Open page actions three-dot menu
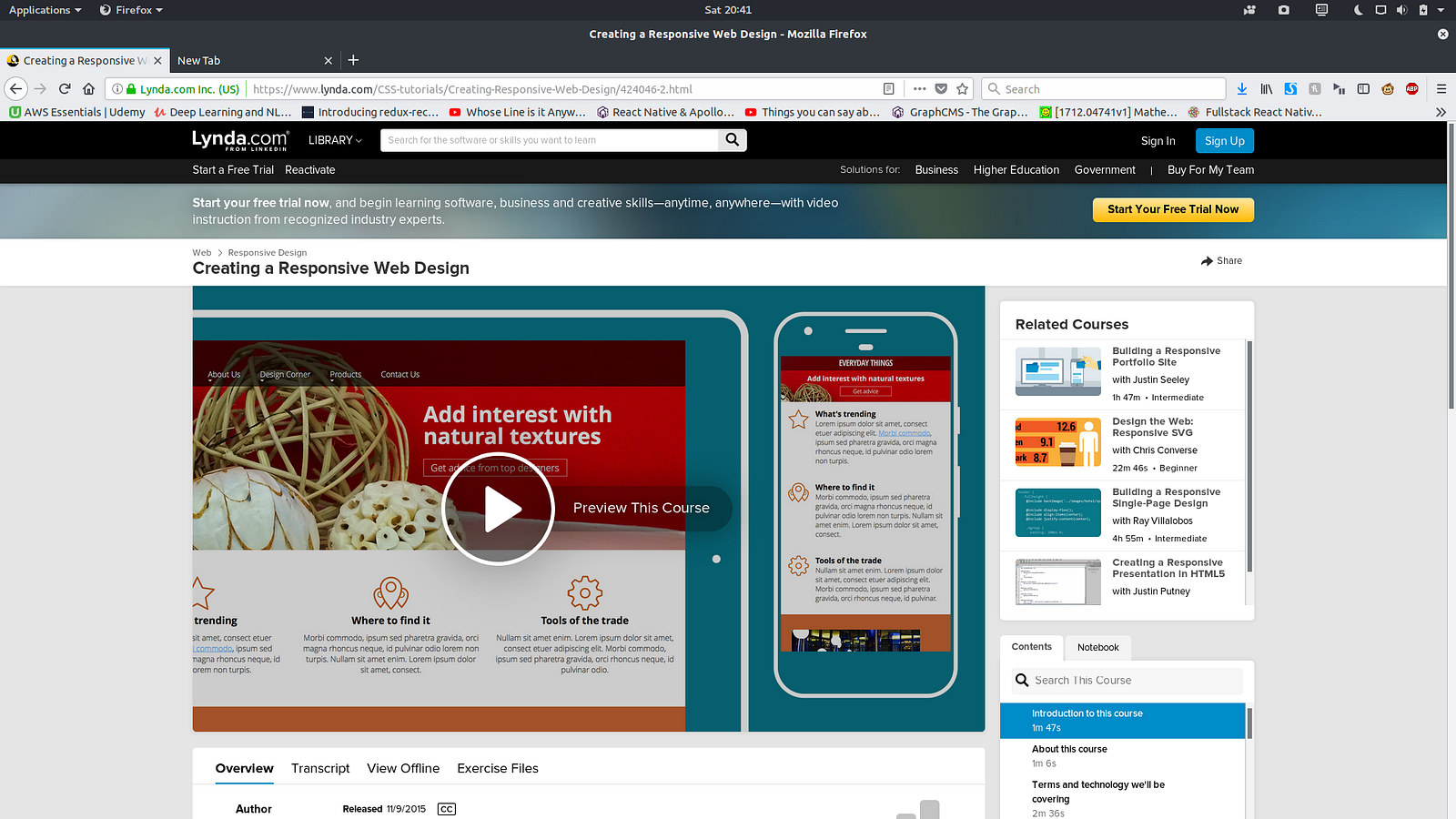Viewport: 1456px width, 819px height. pos(919,89)
